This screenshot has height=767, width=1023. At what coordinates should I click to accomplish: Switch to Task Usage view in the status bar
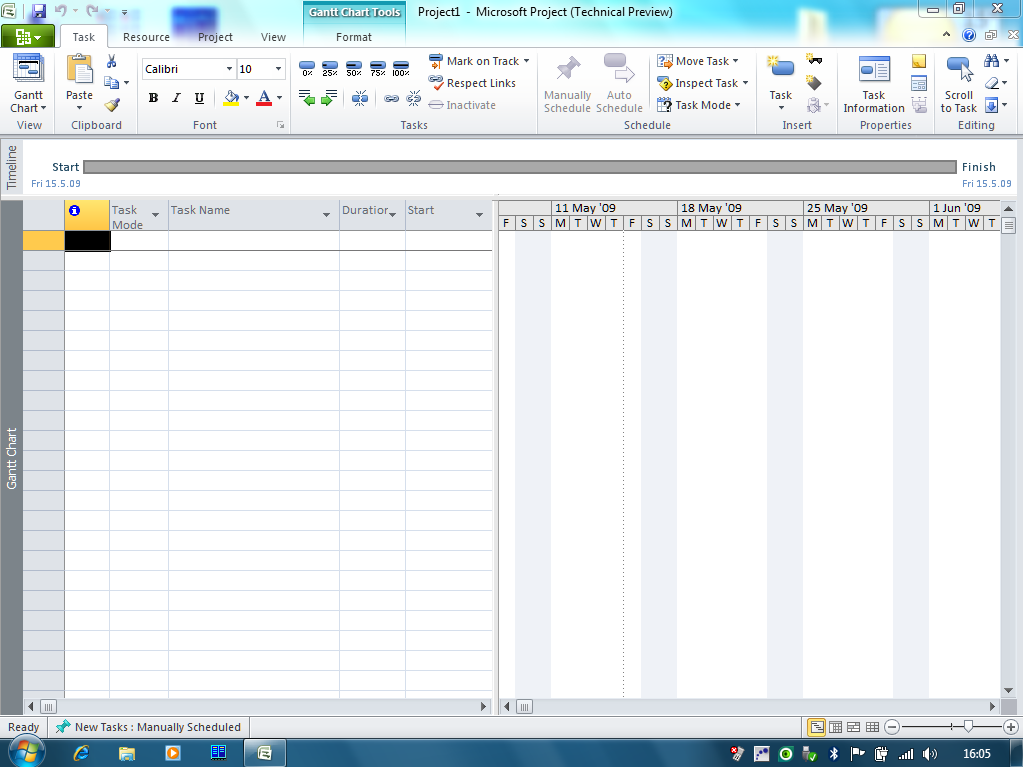[835, 727]
